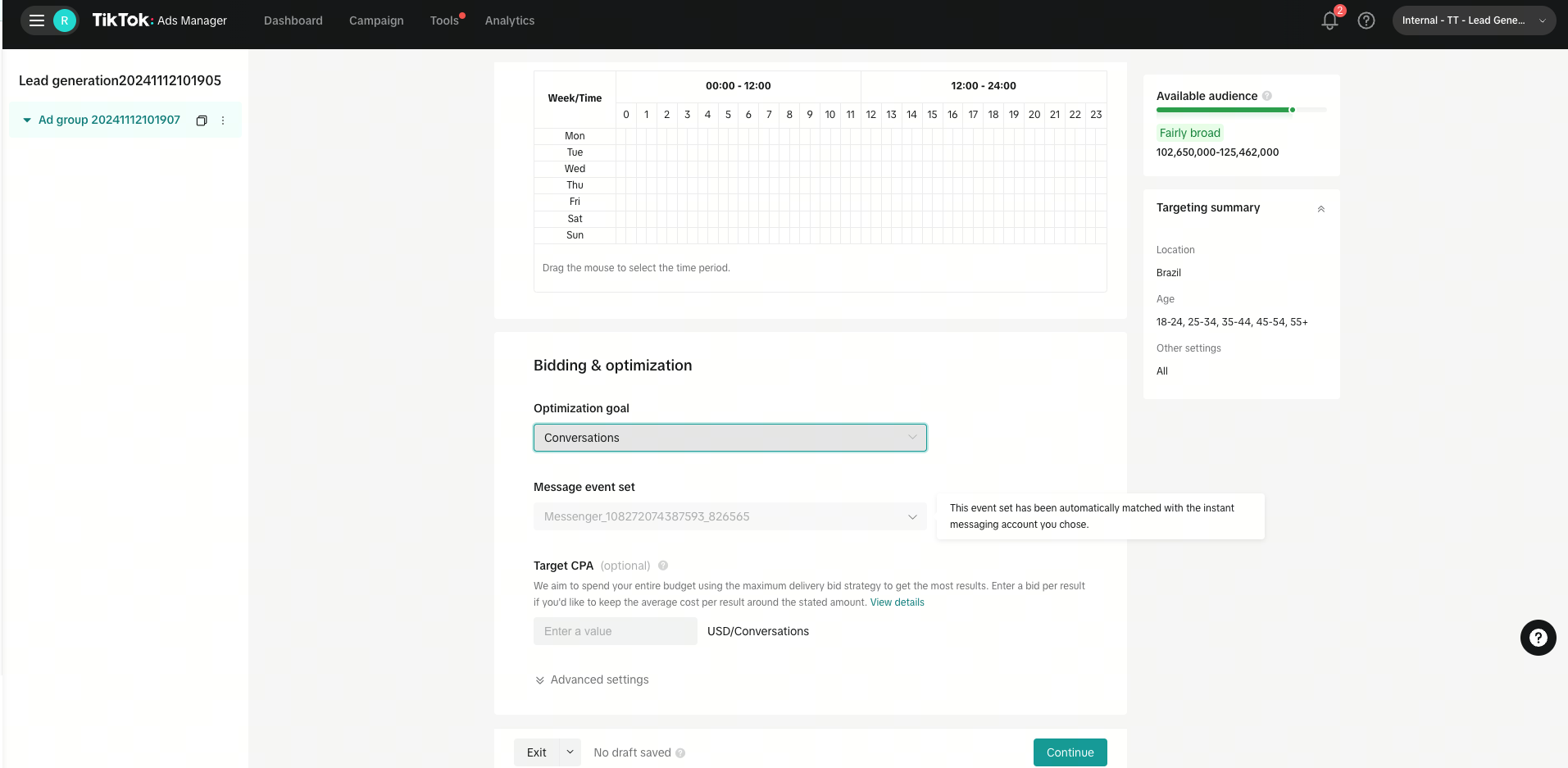
Task: Select the Sat row label in schedule
Action: click(x=575, y=219)
